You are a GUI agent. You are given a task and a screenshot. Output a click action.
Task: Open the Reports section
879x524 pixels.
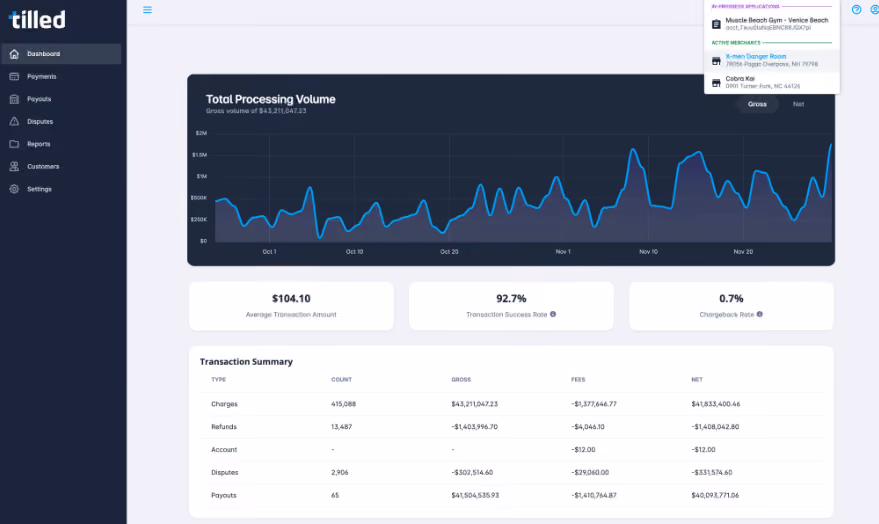click(x=61, y=144)
